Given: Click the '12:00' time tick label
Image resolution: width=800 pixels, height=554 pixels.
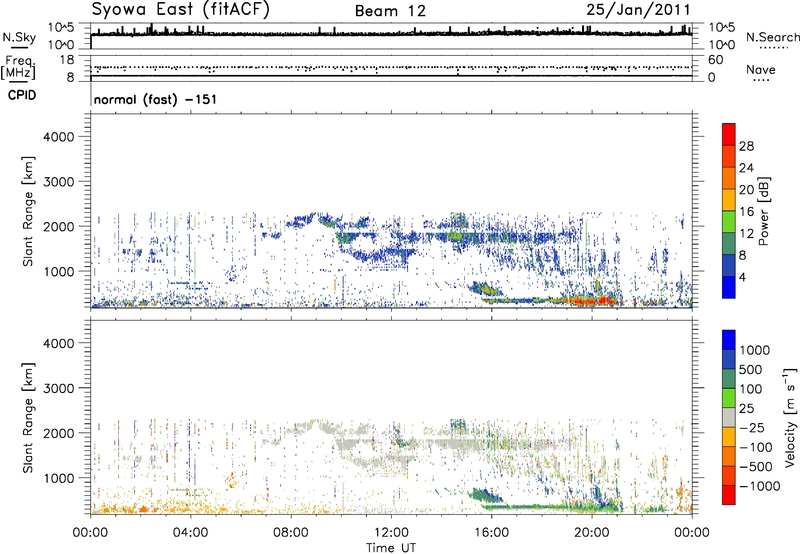Looking at the screenshot, I should coord(391,533).
